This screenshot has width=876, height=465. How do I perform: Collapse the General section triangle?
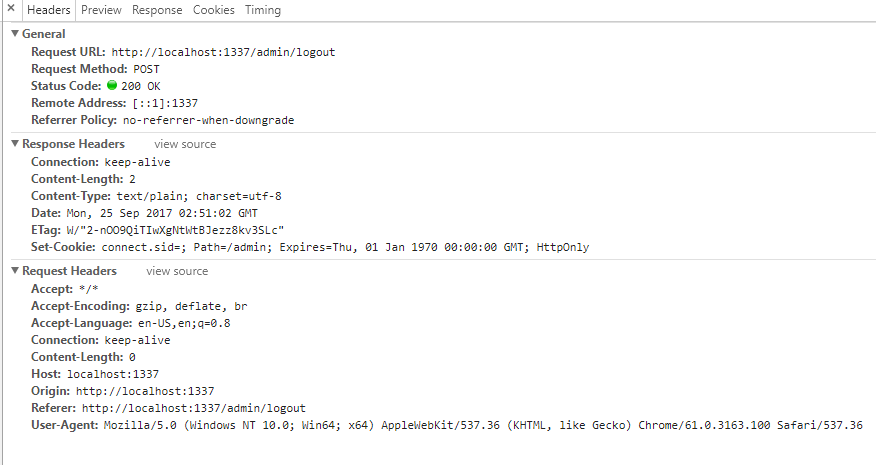[15, 34]
